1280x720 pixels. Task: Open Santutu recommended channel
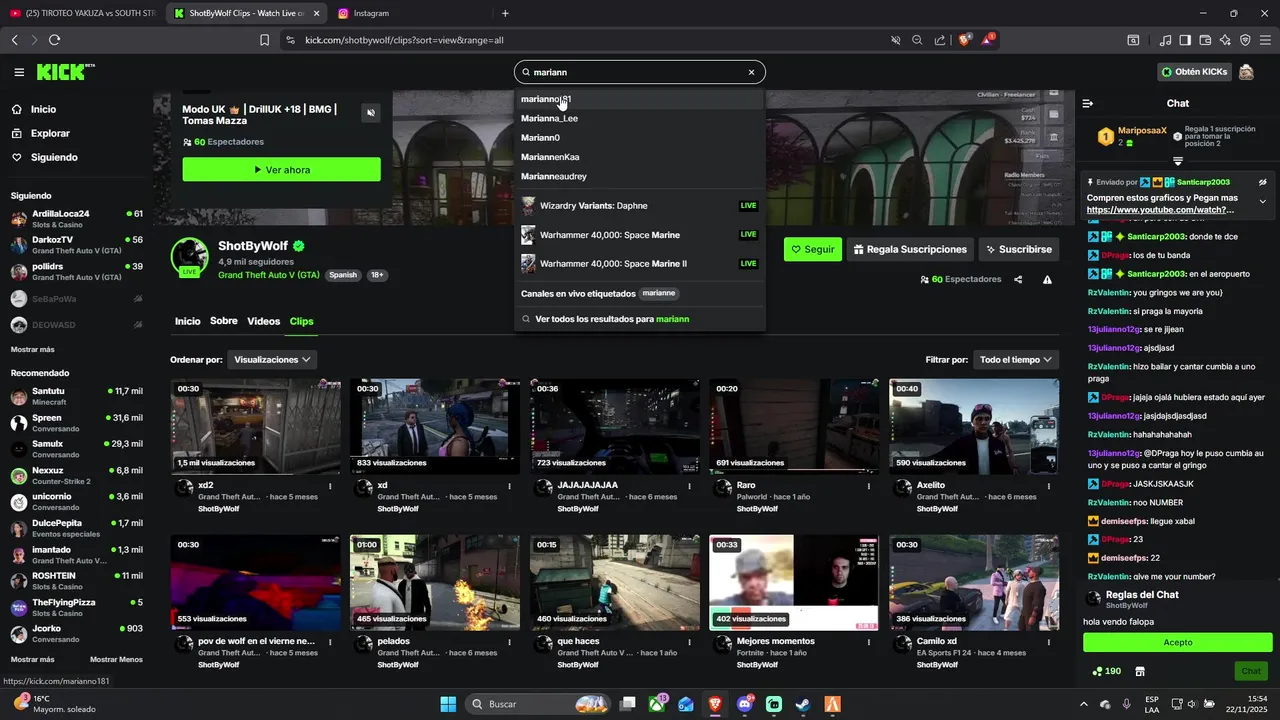coord(76,396)
